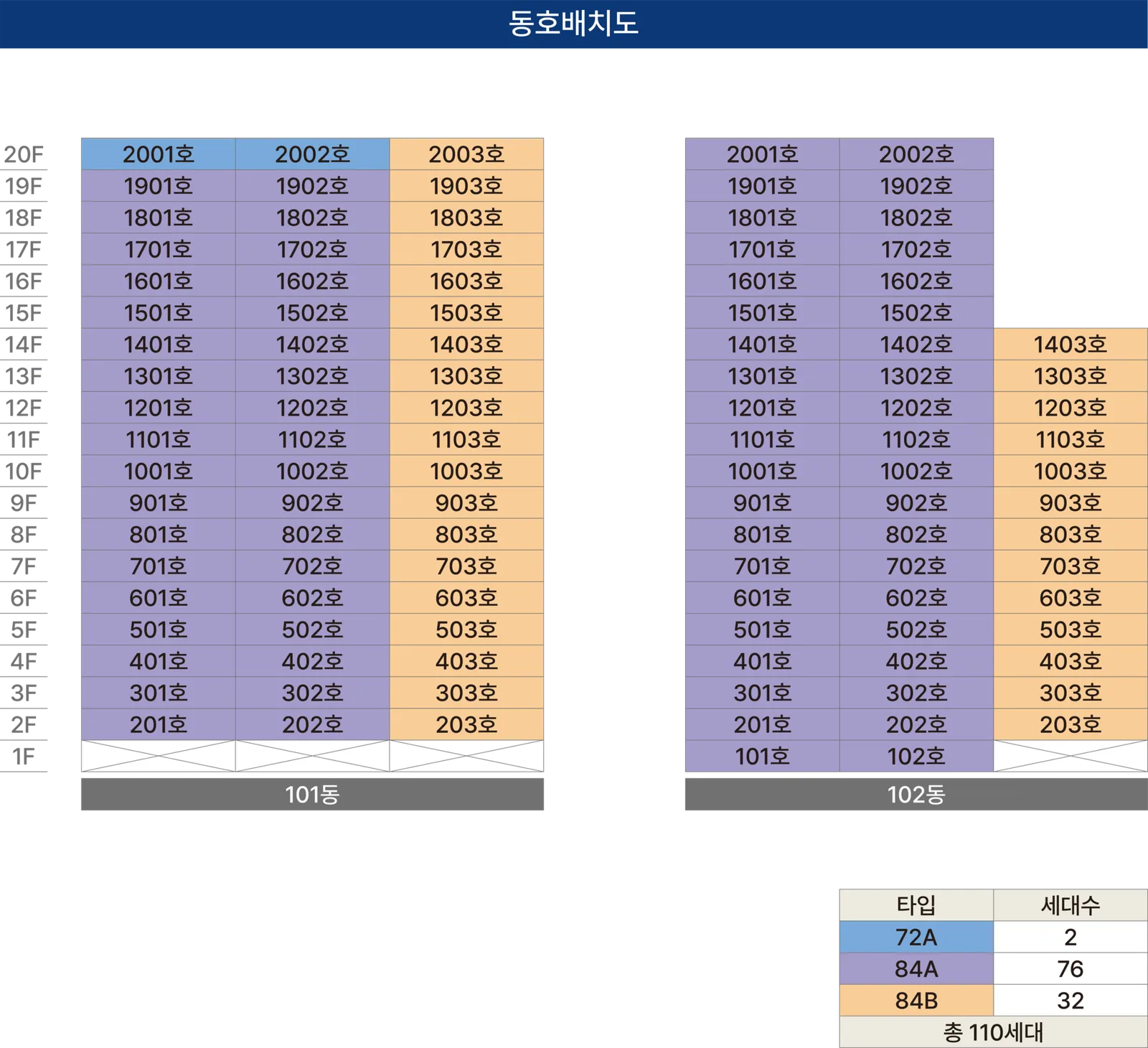The height and width of the screenshot is (1048, 1148).
Task: Click the 84A purple legend swatch
Action: pos(916,969)
